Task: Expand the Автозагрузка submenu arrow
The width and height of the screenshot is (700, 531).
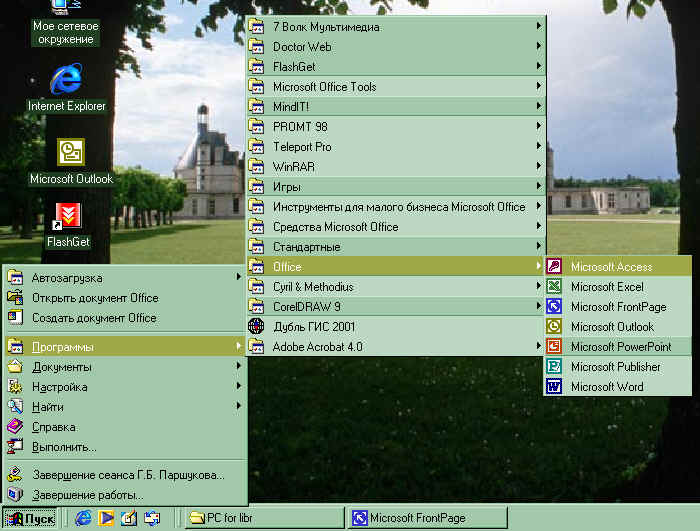Action: [x=239, y=277]
